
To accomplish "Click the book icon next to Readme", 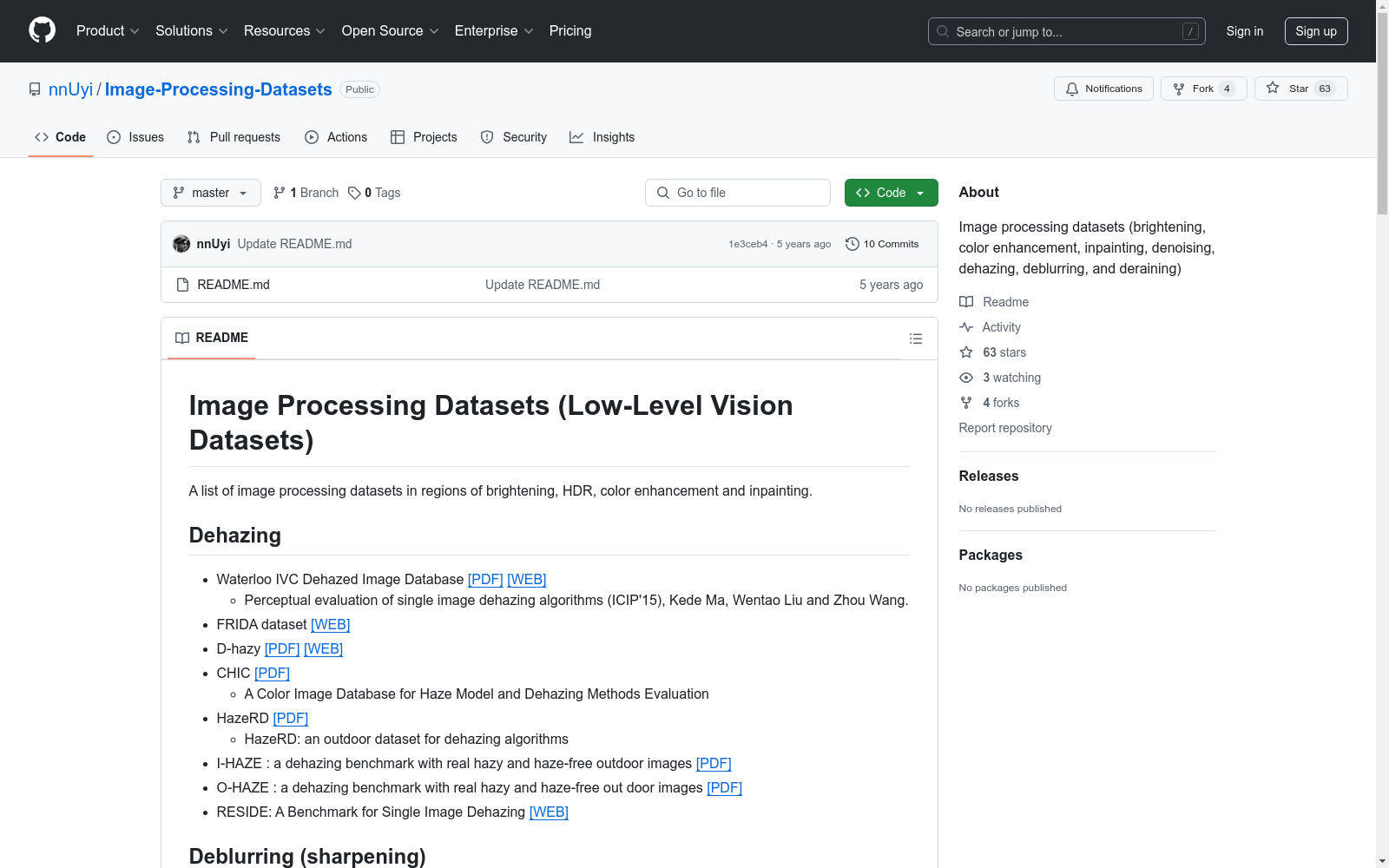I will 966,302.
